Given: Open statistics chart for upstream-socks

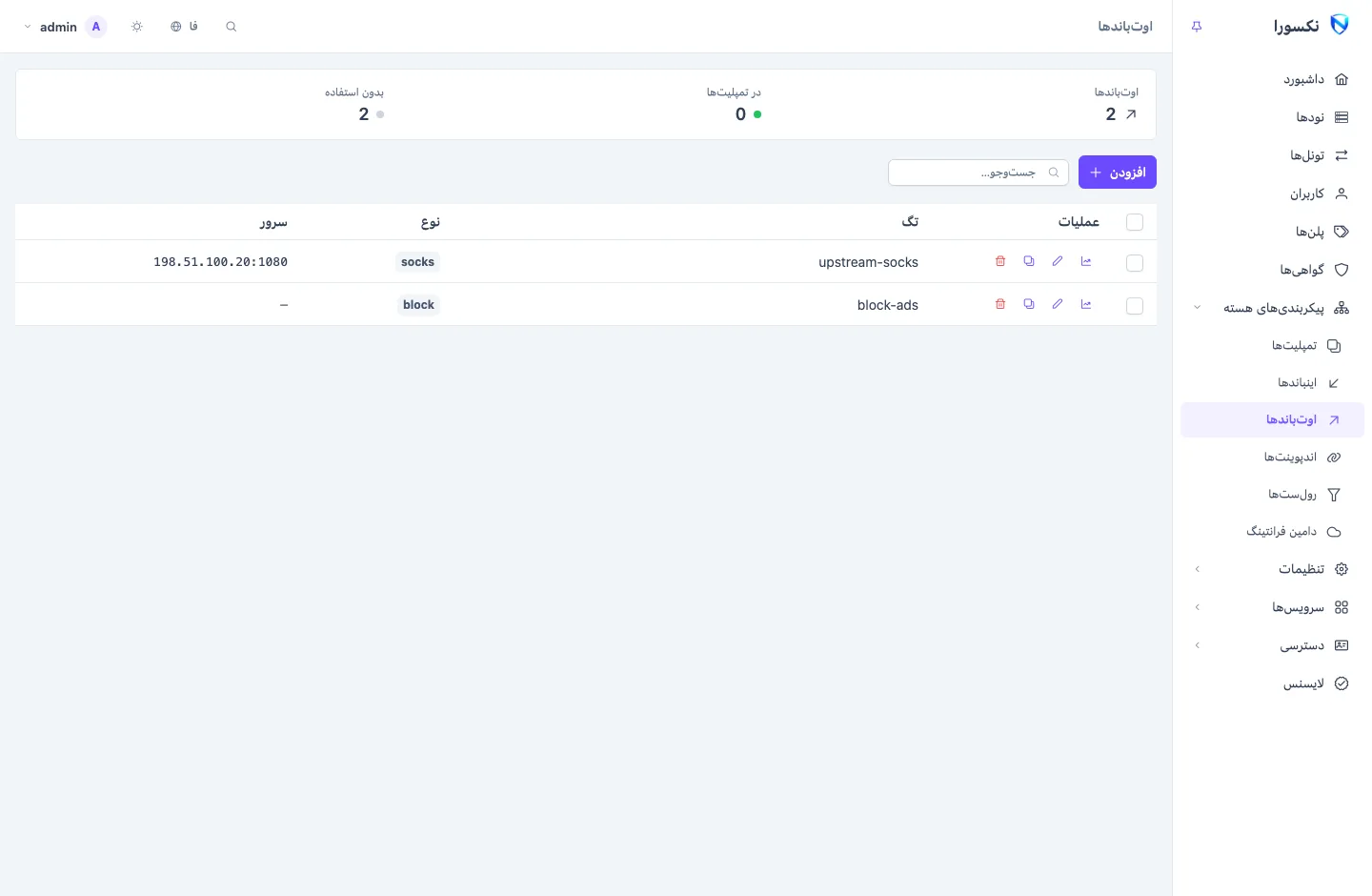Looking at the screenshot, I should [x=1086, y=261].
